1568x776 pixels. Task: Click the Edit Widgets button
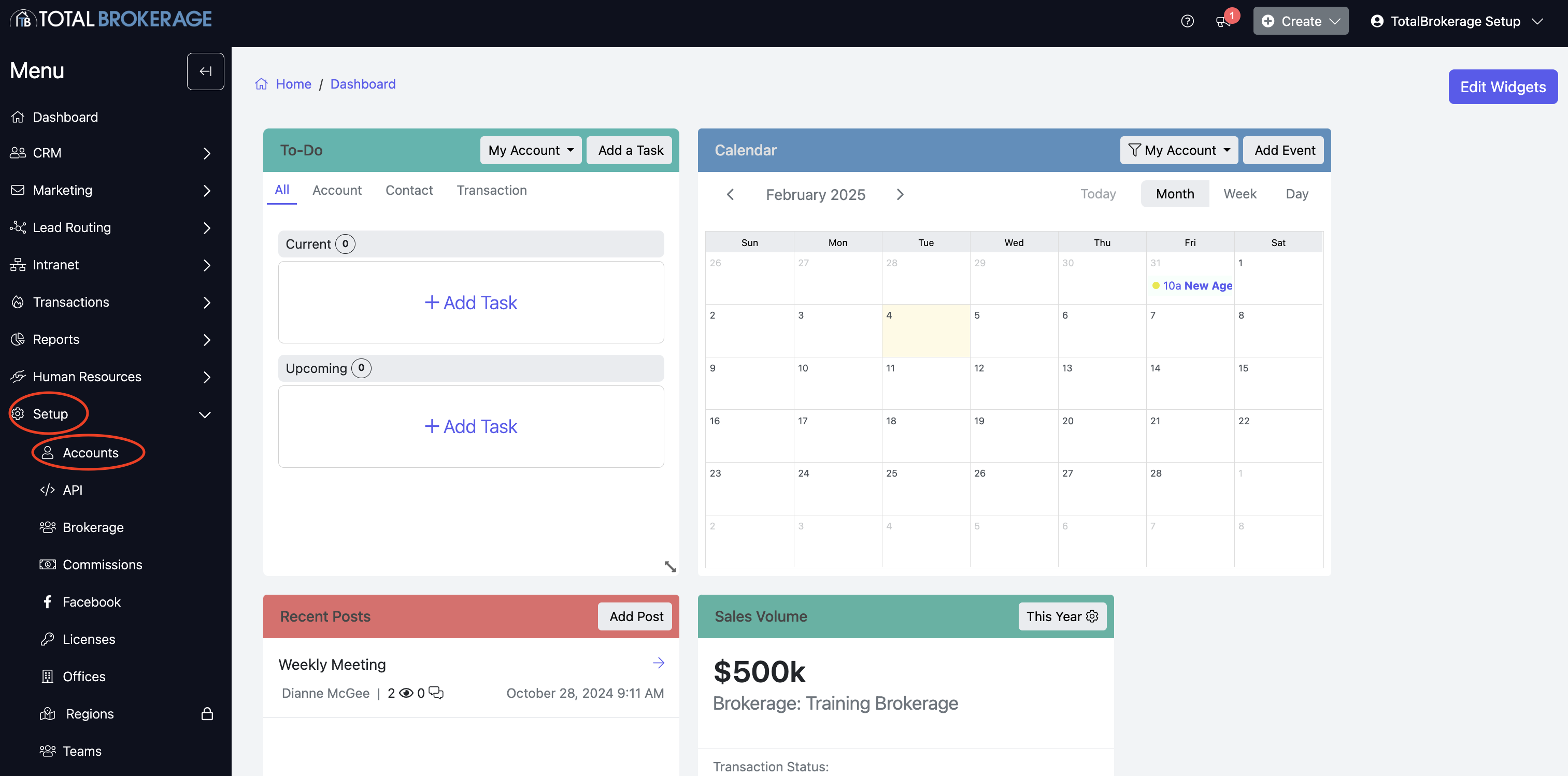coord(1502,87)
